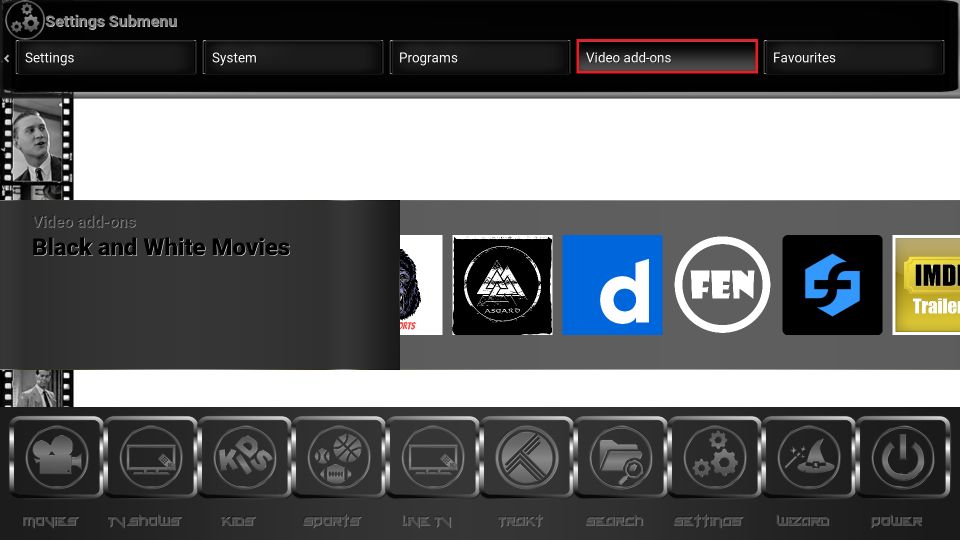
Task: Open the Search folder icon
Action: click(x=621, y=457)
